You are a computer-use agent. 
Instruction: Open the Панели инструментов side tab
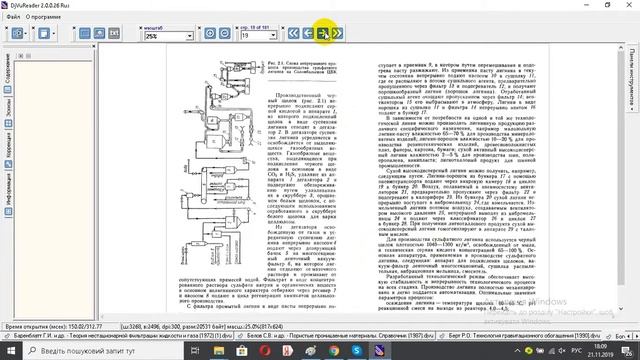pos(632,80)
